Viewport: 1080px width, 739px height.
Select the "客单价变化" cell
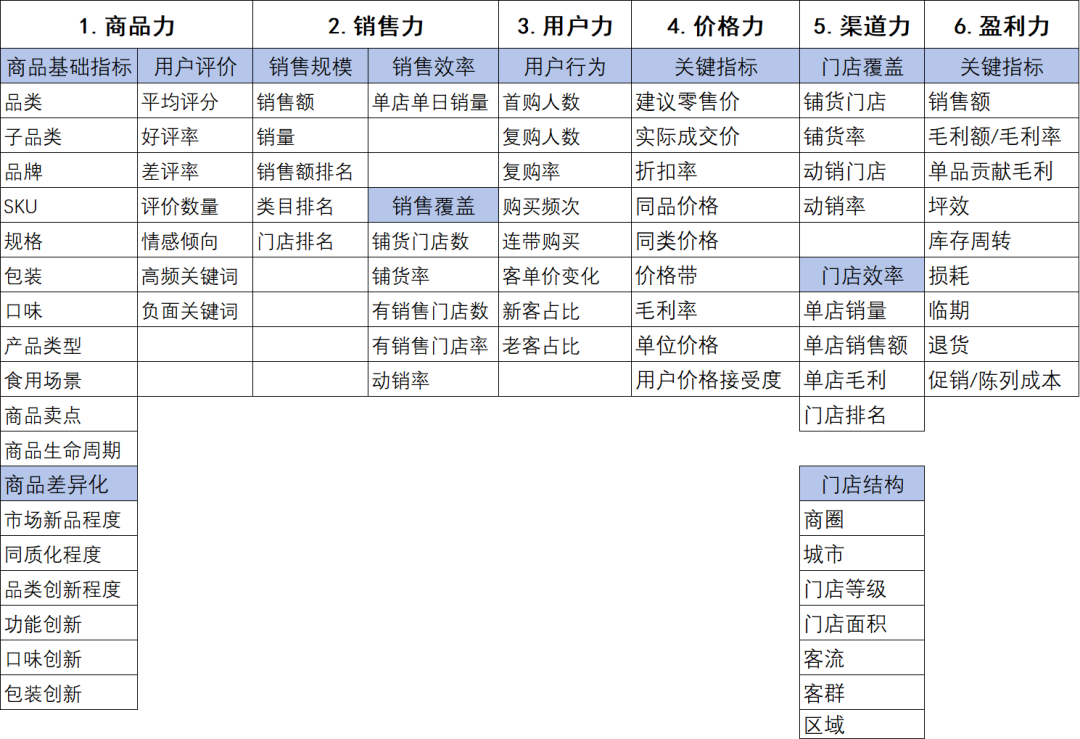pos(565,275)
